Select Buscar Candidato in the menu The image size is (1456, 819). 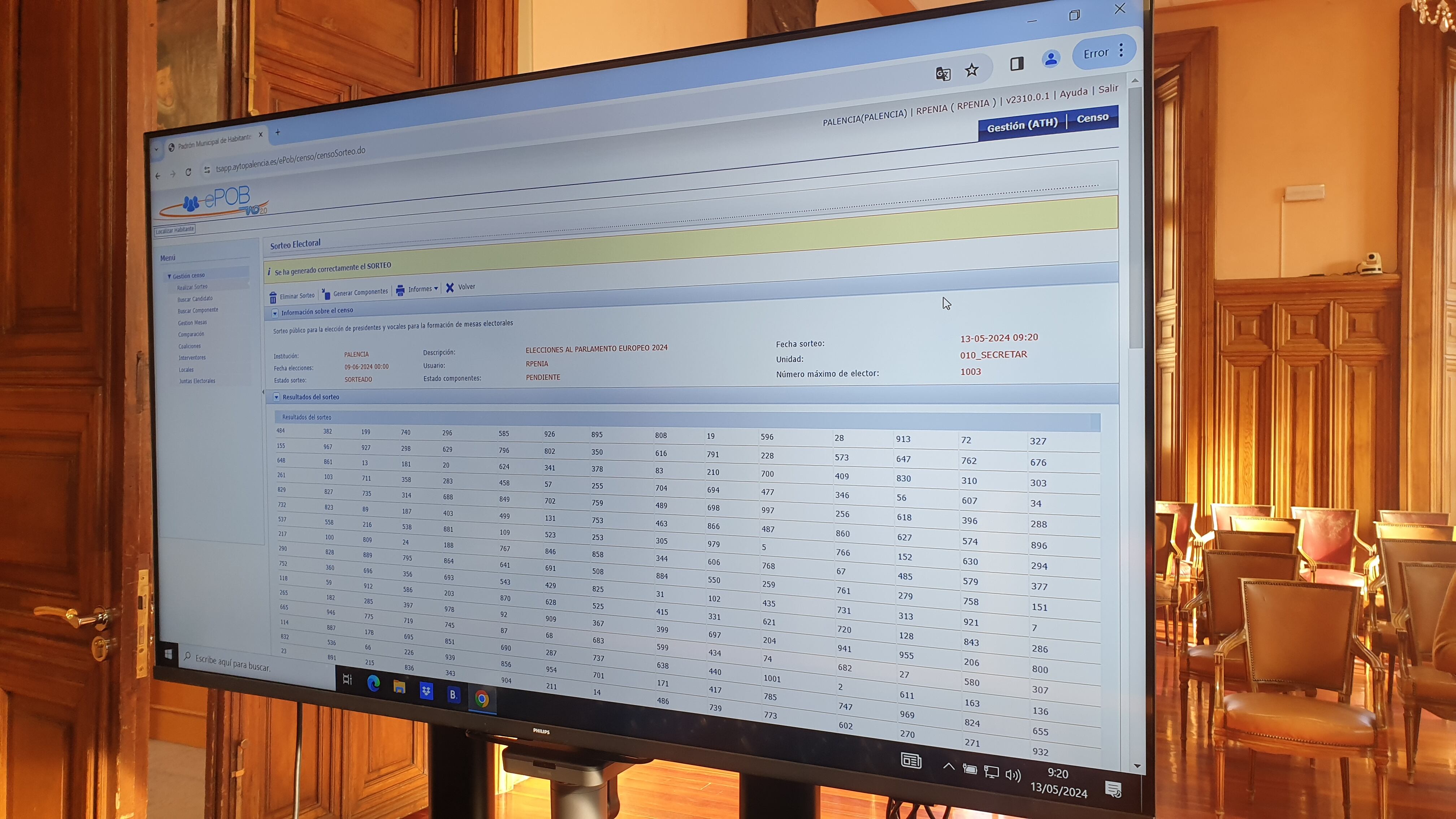coord(195,299)
